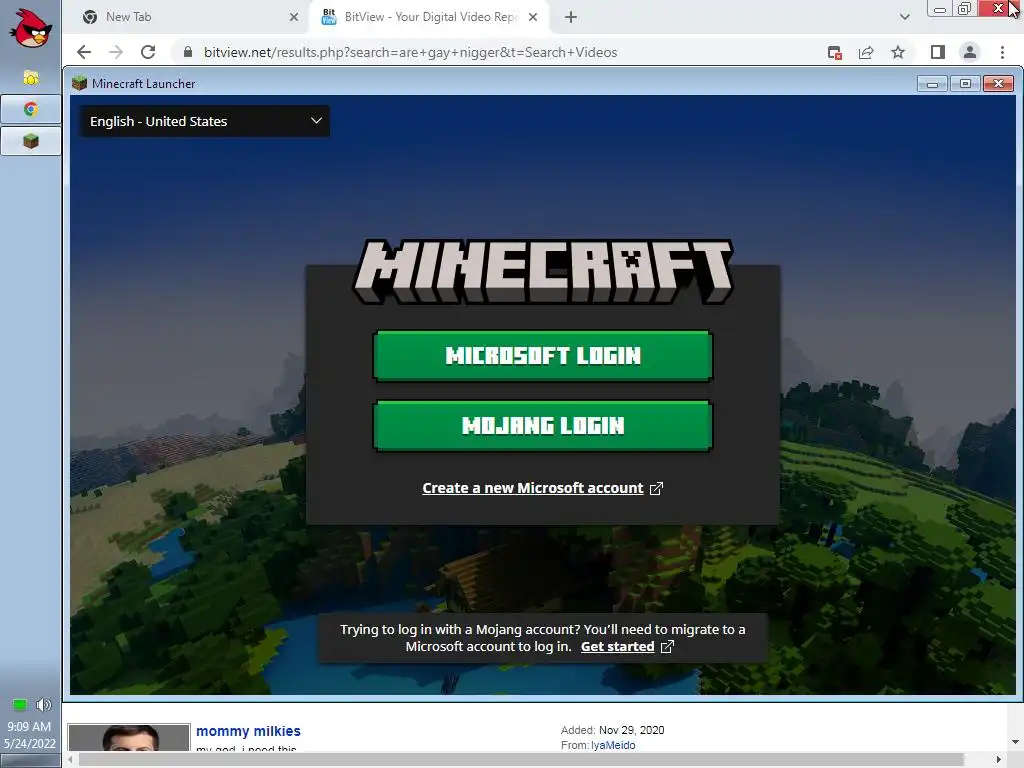Select Chrome in the taskbar
1024x768 pixels.
pos(31,109)
